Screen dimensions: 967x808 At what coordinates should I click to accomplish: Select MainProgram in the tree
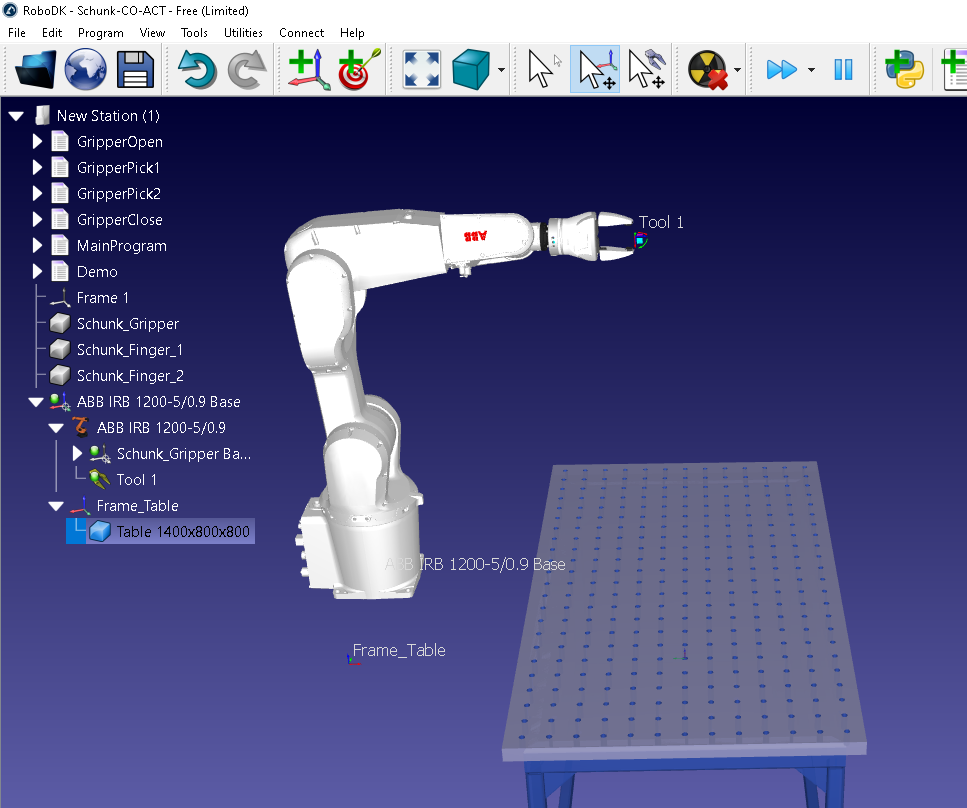(121, 245)
